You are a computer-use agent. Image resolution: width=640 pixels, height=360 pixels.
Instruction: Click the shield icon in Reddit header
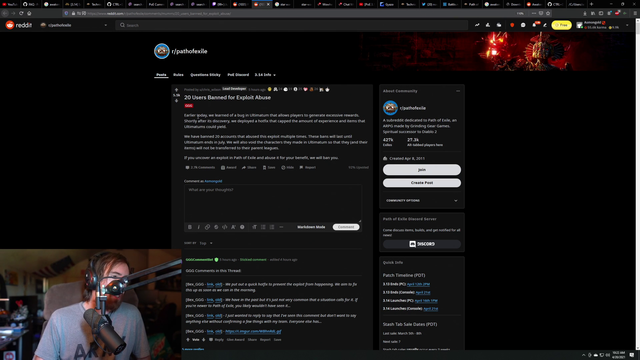point(512,25)
